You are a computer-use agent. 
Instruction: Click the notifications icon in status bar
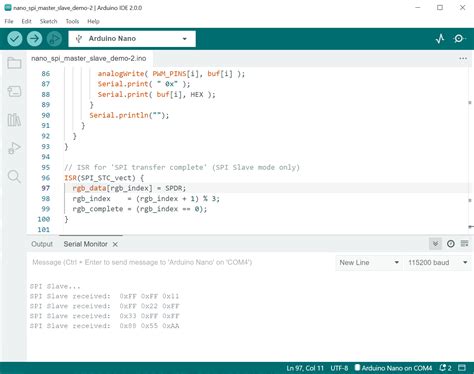[x=445, y=368]
